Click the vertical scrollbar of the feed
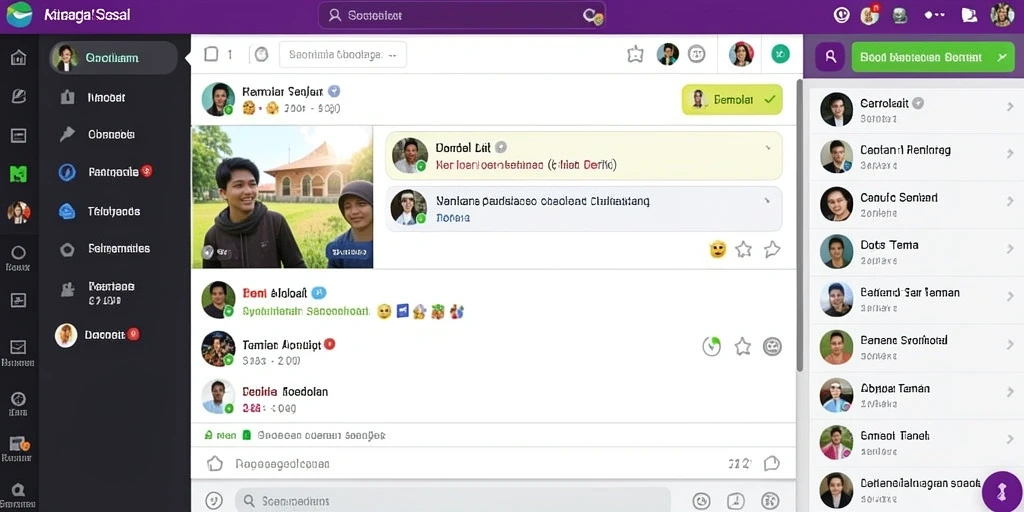The height and width of the screenshot is (512, 1024). point(799,225)
